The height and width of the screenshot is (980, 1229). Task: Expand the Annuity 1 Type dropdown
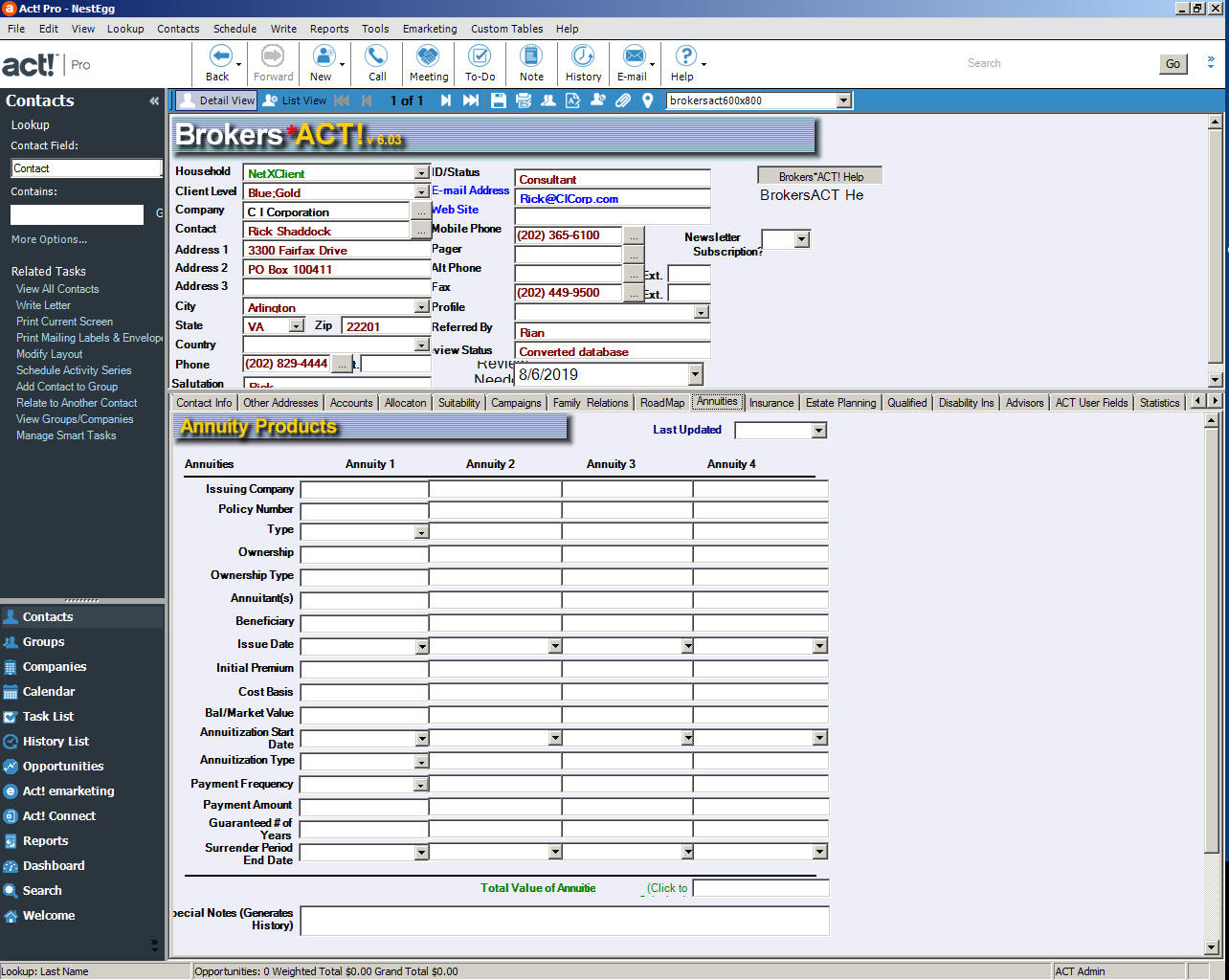[421, 531]
